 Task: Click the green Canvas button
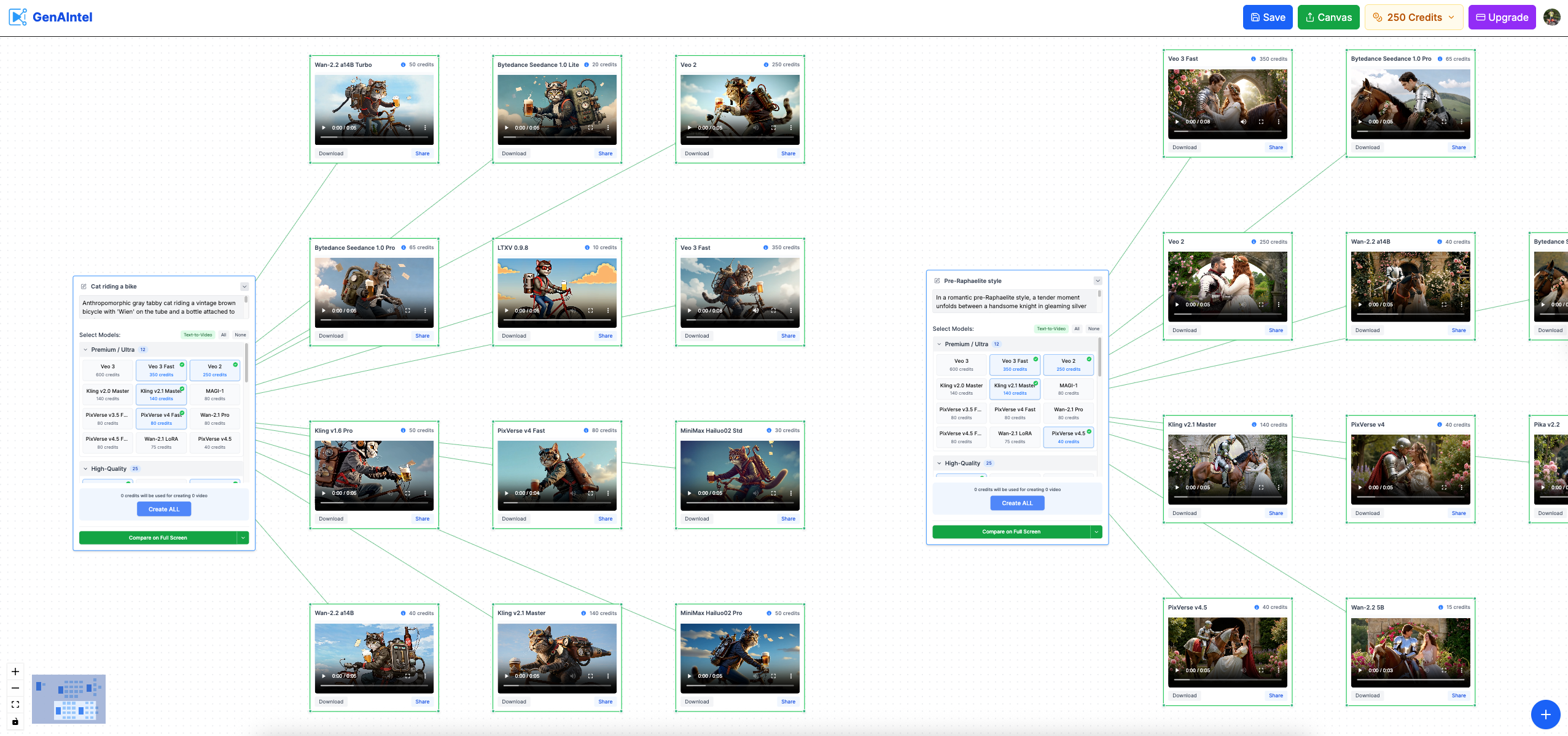click(1328, 17)
